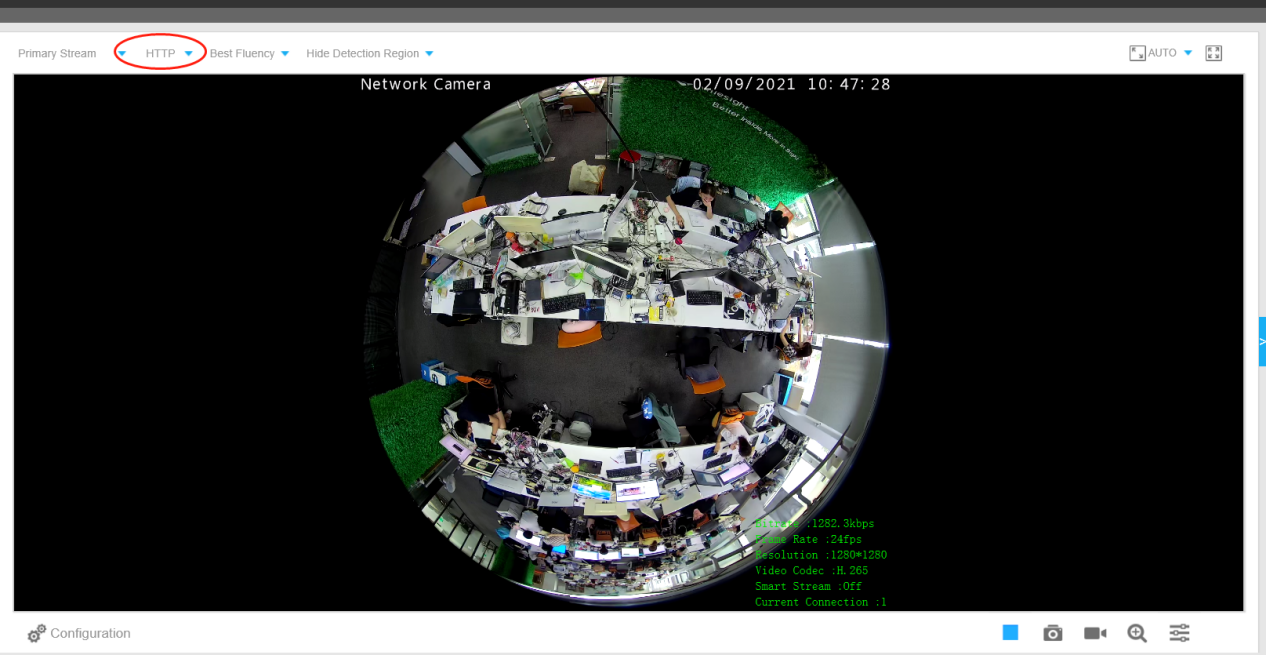The height and width of the screenshot is (655, 1266).
Task: Enter full screen view icon
Action: pyautogui.click(x=1214, y=53)
